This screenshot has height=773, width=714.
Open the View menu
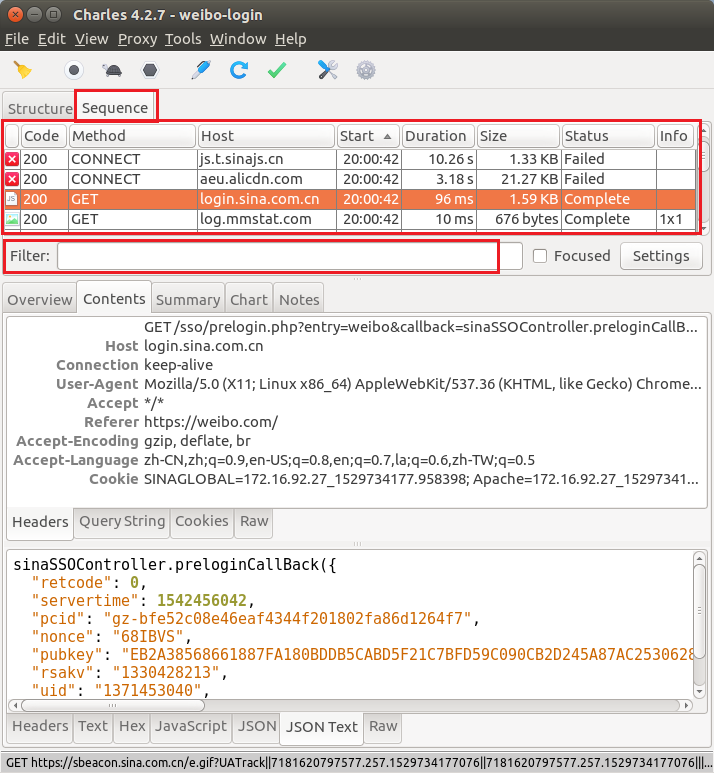click(x=92, y=39)
